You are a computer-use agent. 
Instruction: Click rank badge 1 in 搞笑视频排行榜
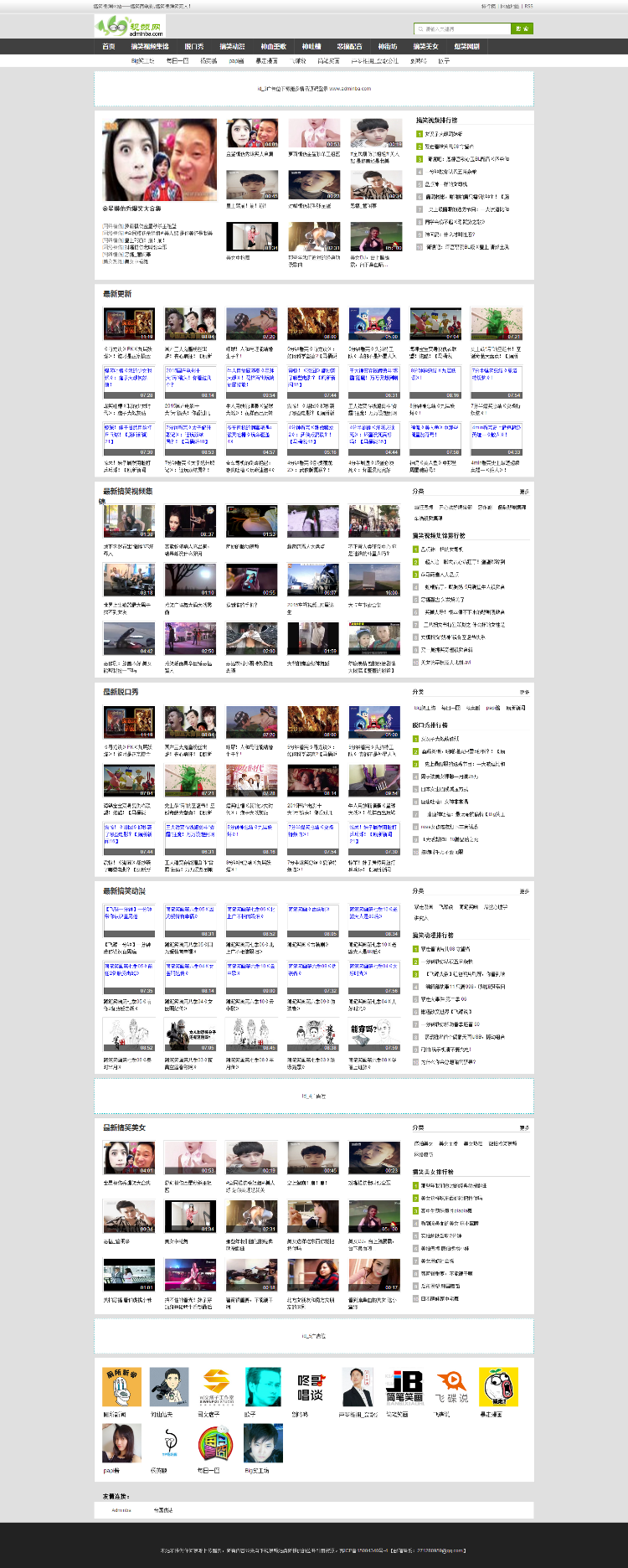[x=420, y=134]
